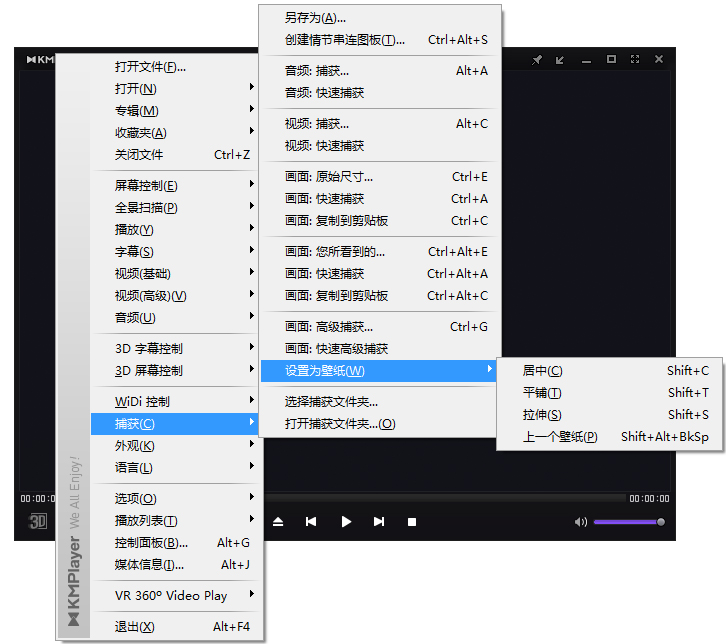This screenshot has height=644, width=726.
Task: Click the compact mode arrow icon
Action: coord(560,60)
